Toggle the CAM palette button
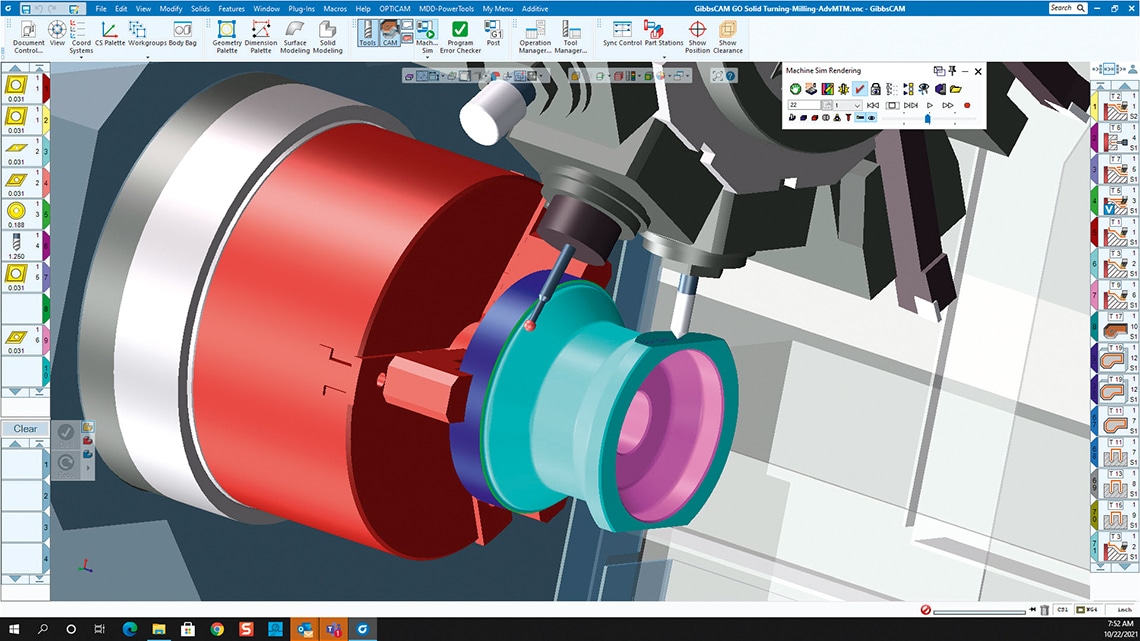Screen dimensions: 1140x641 (x=390, y=33)
